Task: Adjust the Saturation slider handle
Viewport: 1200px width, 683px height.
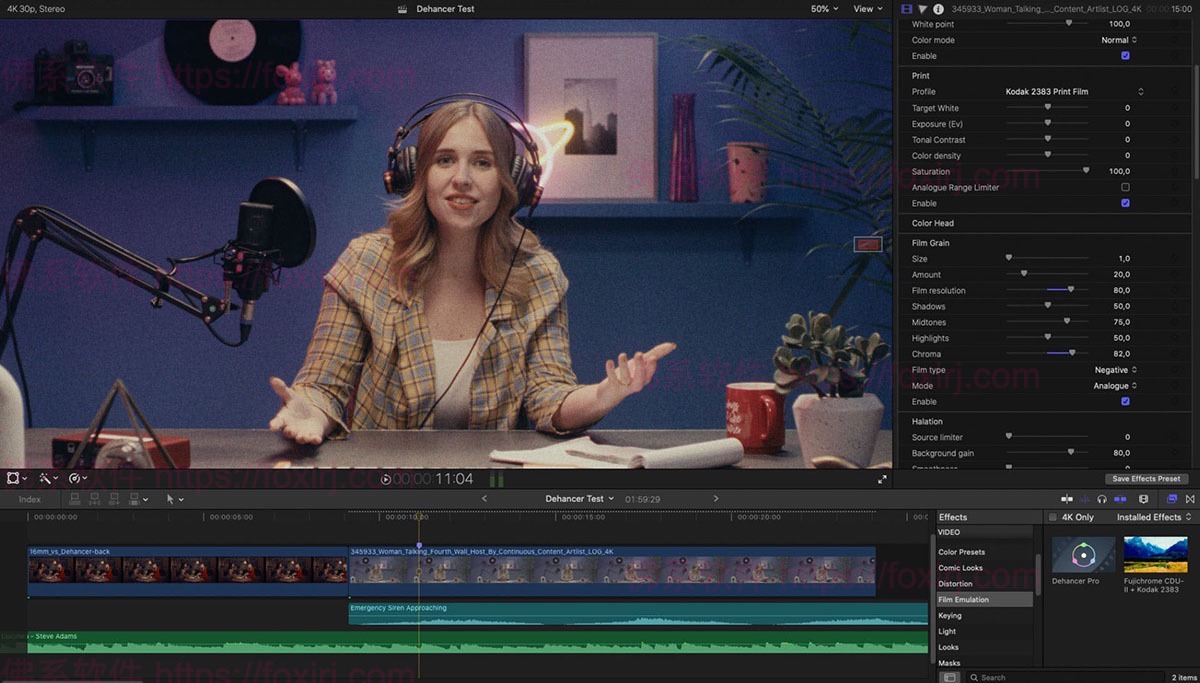Action: [1086, 171]
